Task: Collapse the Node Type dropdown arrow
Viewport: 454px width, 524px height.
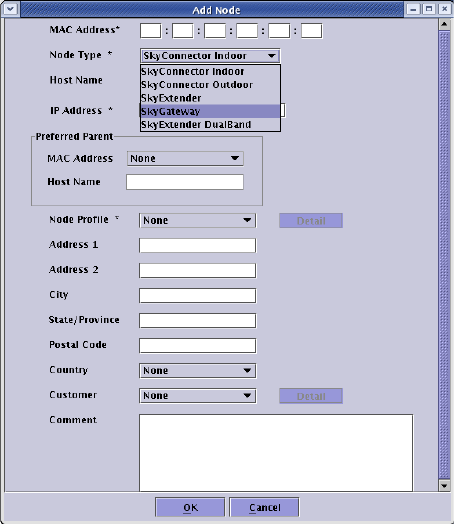Action: [272, 56]
